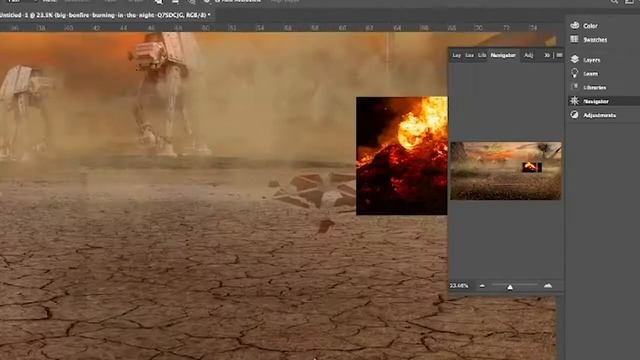Open the Adjustments panel icon

tap(575, 115)
